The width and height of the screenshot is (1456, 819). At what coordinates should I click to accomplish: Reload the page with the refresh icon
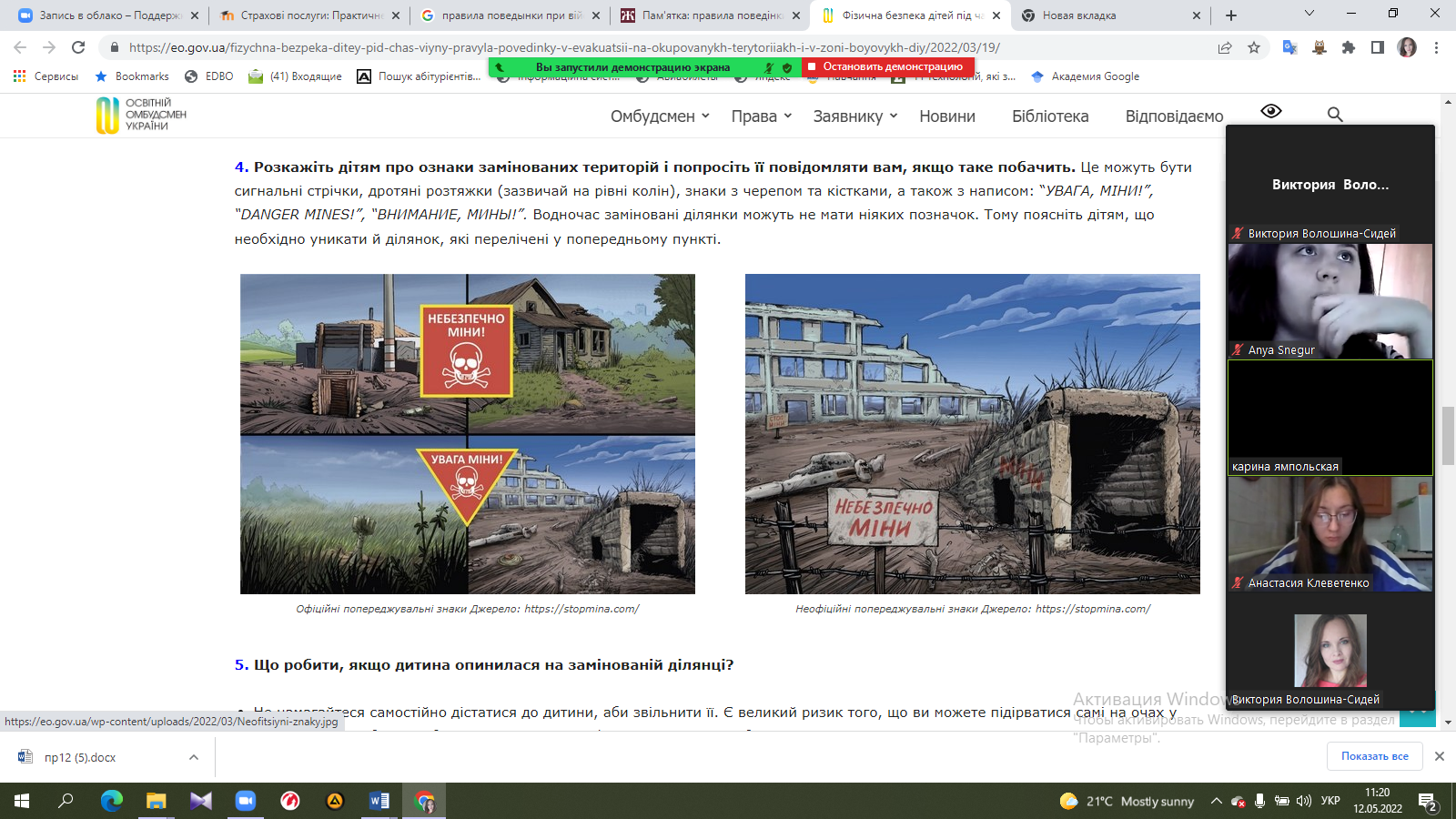coord(78,47)
